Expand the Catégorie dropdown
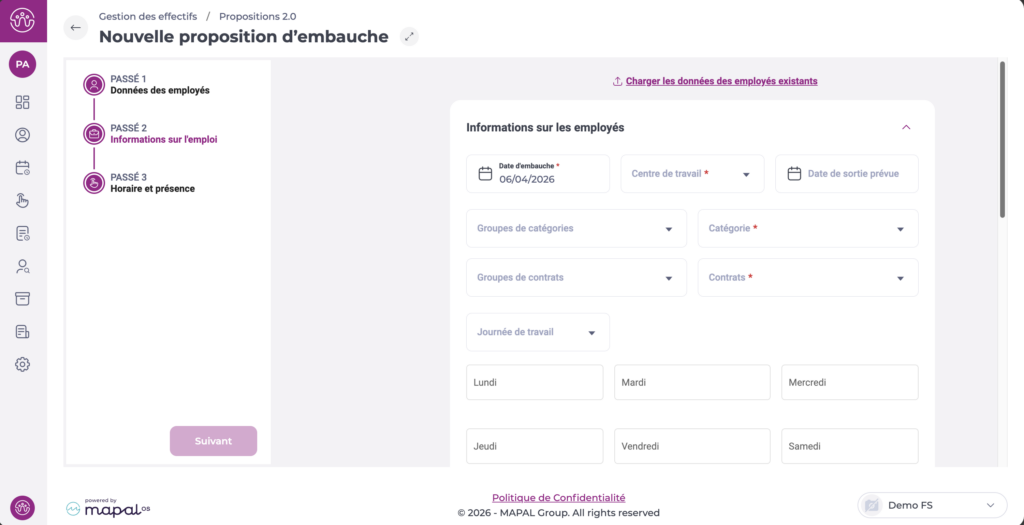The width and height of the screenshot is (1024, 525). tap(807, 228)
